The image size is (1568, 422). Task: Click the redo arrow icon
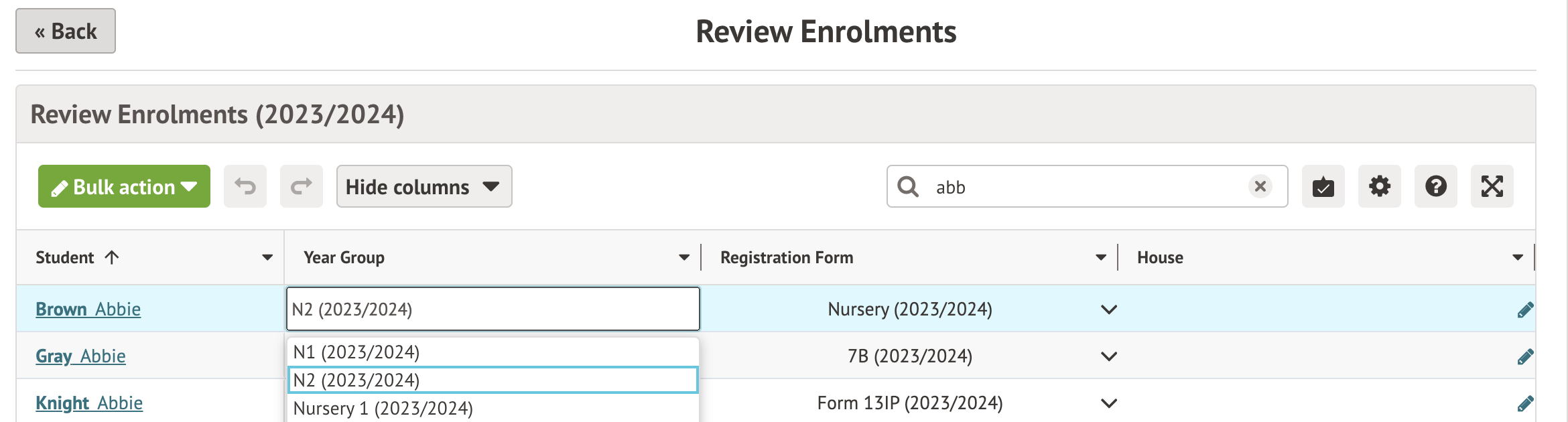[x=302, y=186]
